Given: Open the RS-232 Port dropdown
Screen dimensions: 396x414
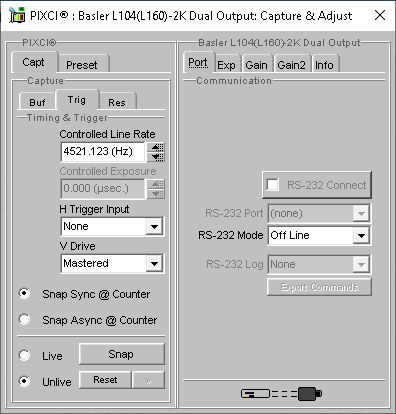Looking at the screenshot, I should coord(361,213).
